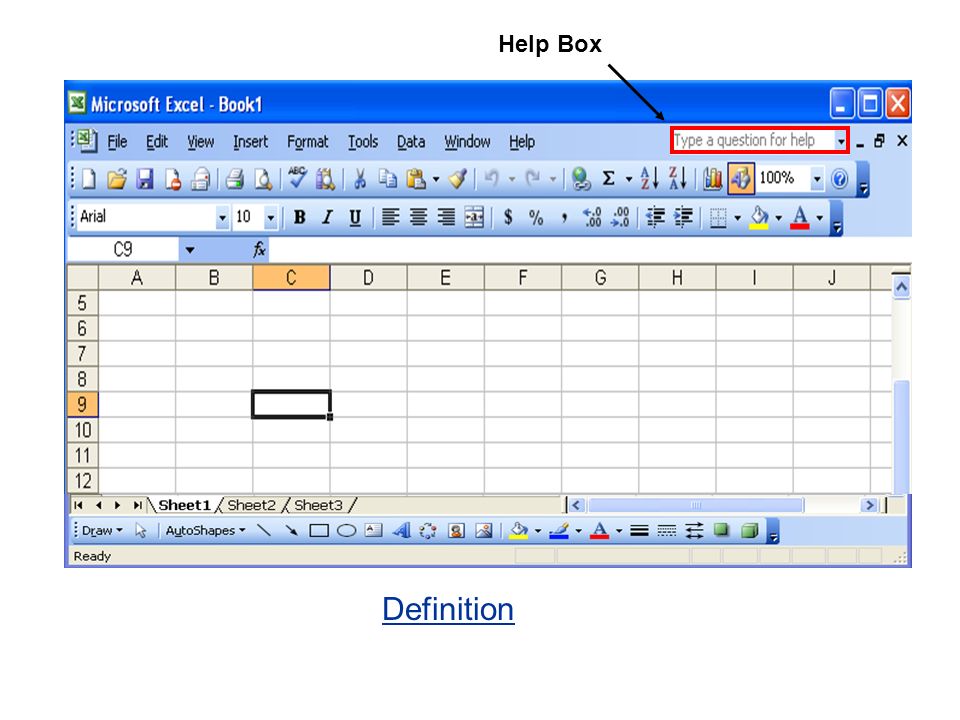Open the Draw menu dropdown
Viewport: 960px width, 720px height.
pyautogui.click(x=102, y=531)
